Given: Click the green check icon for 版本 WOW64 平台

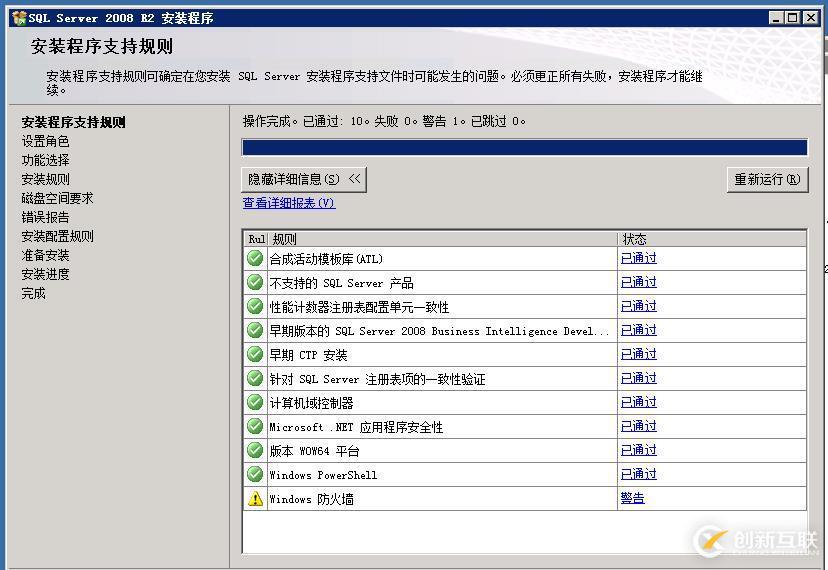Looking at the screenshot, I should pyautogui.click(x=255, y=450).
